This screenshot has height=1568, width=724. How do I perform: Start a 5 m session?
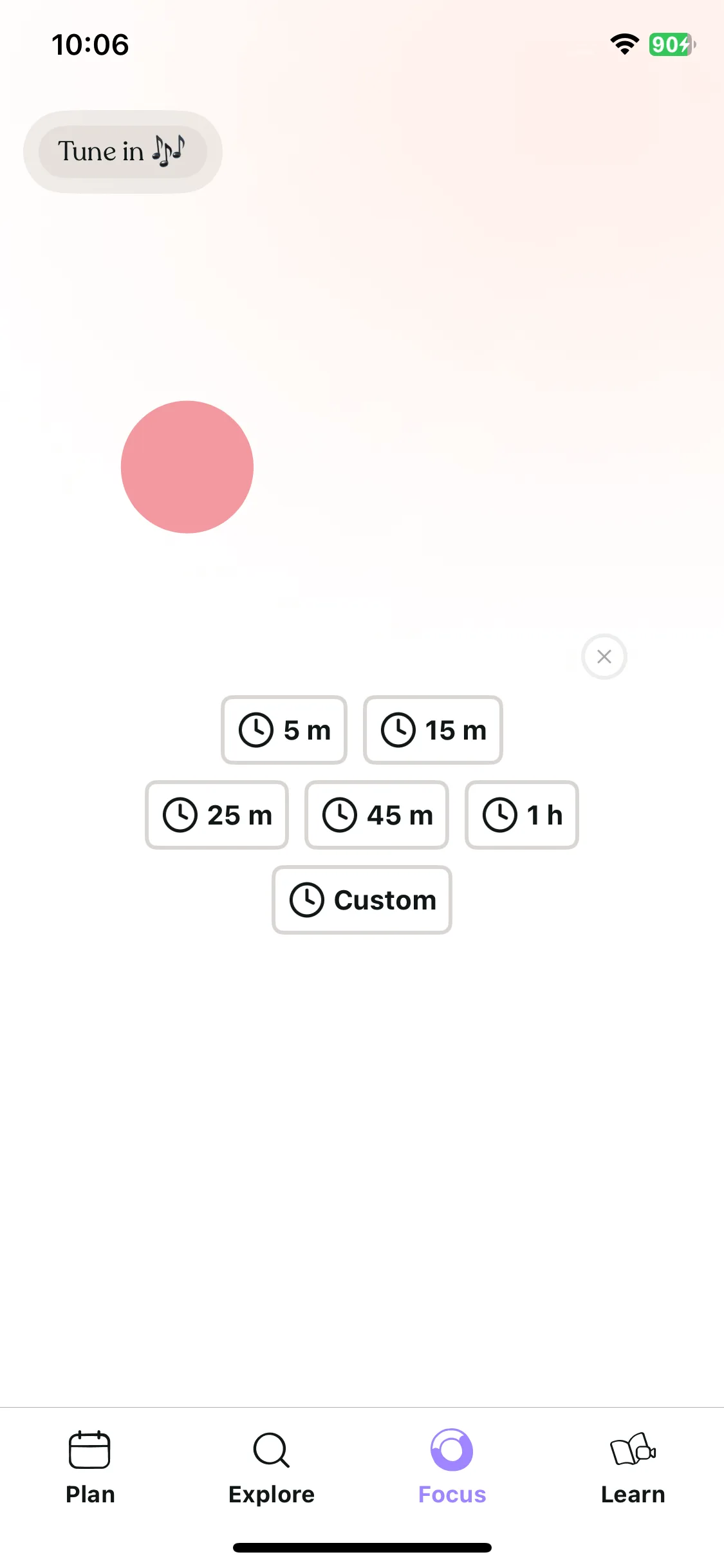point(284,730)
